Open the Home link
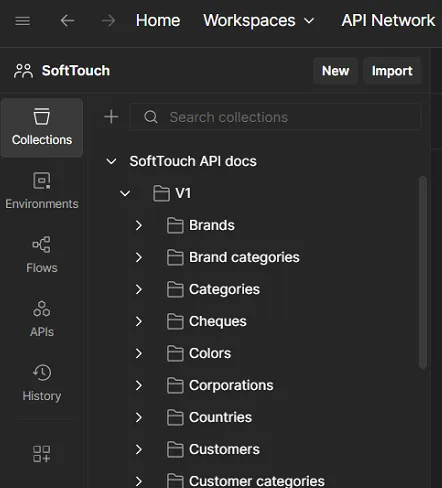 (158, 20)
